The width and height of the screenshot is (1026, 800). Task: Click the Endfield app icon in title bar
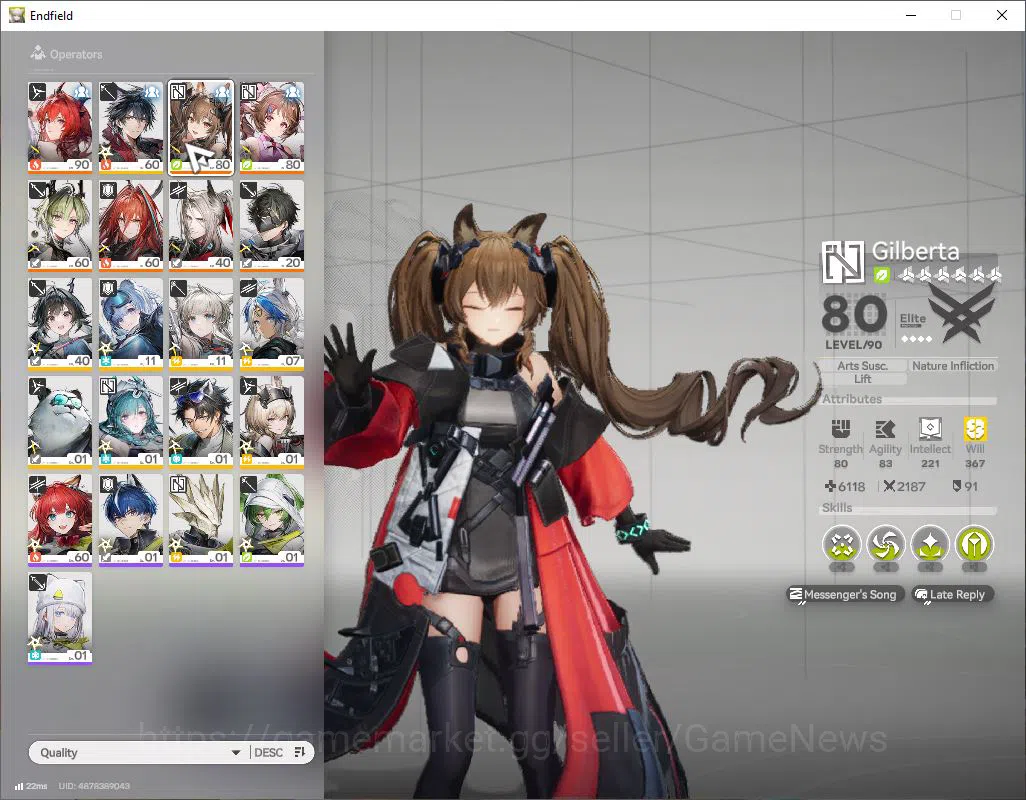[x=16, y=15]
